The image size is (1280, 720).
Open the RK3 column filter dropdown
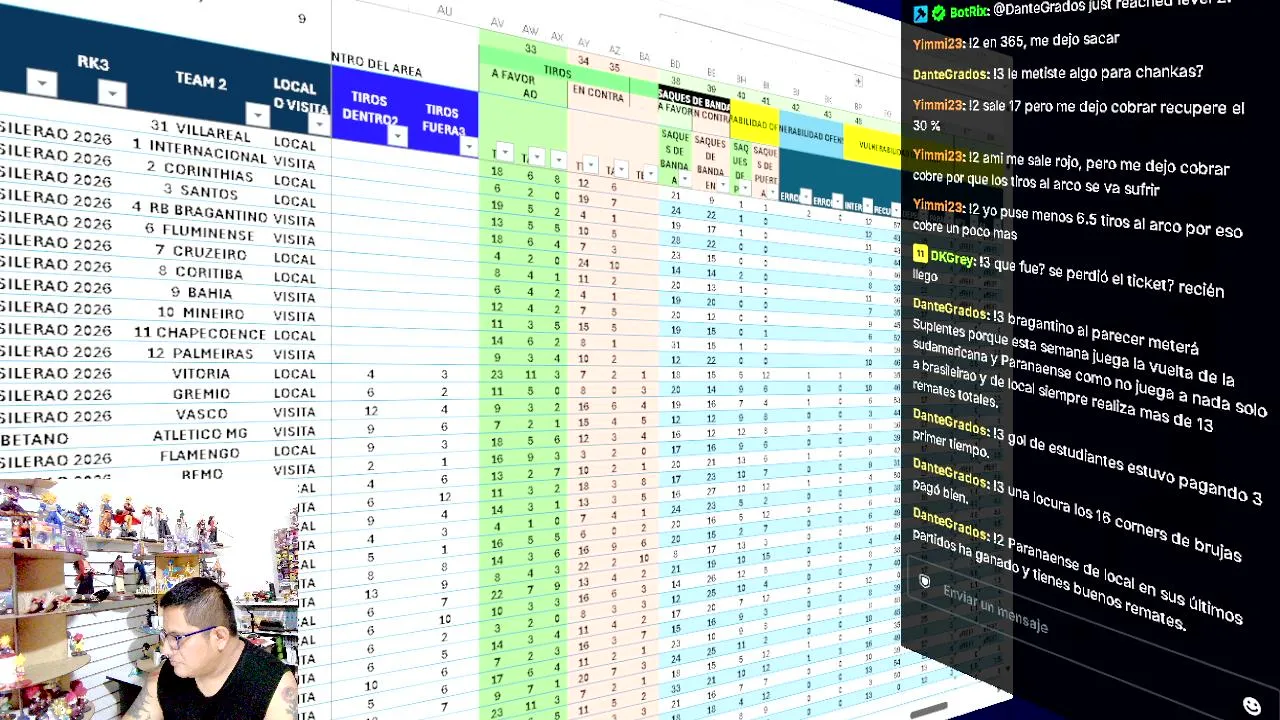[112, 94]
